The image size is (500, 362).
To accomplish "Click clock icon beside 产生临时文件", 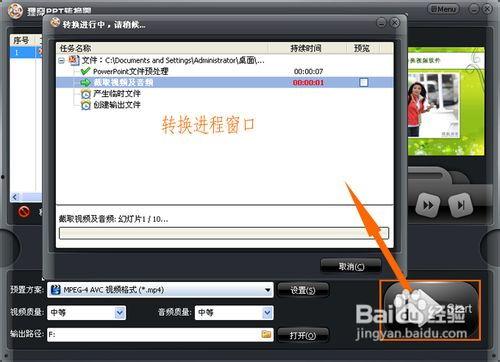I will click(86, 94).
